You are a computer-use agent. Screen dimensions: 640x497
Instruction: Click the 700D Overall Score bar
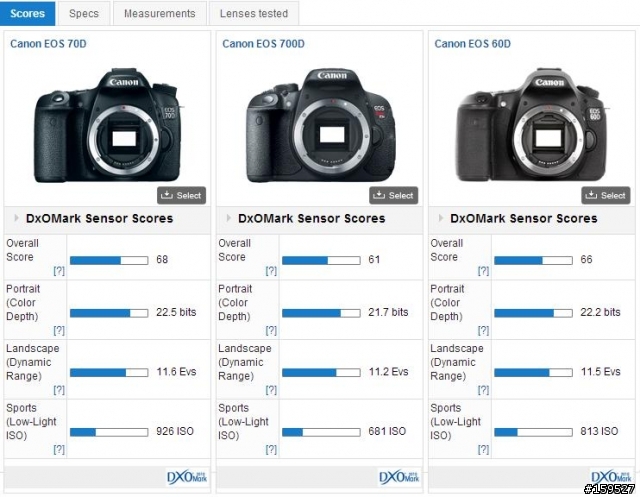(321, 260)
